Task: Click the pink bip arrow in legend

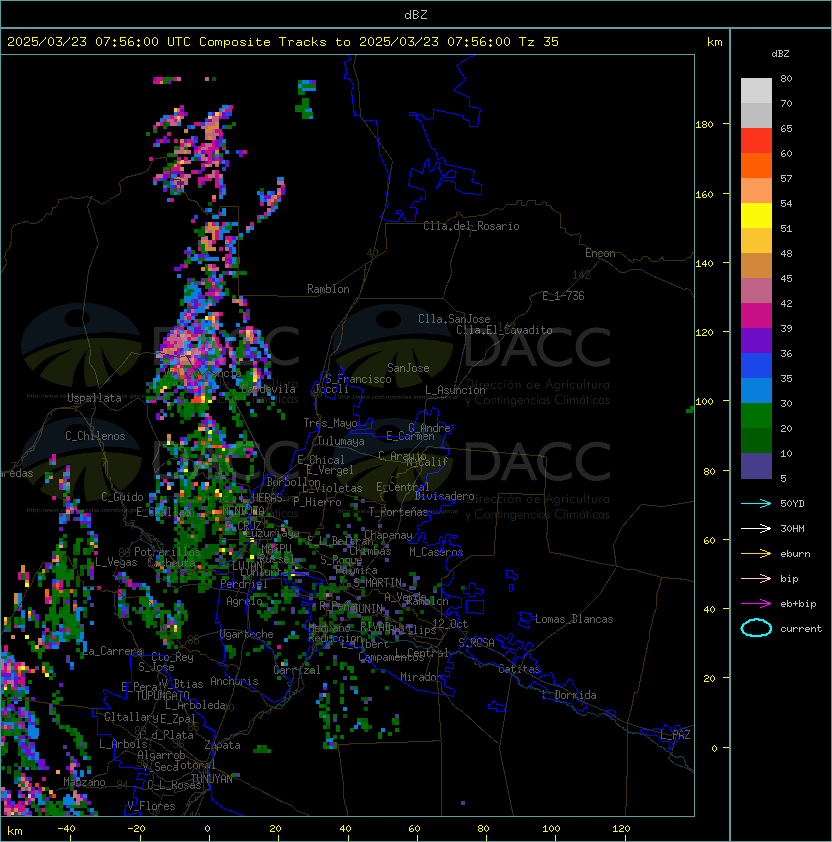Action: tap(756, 578)
